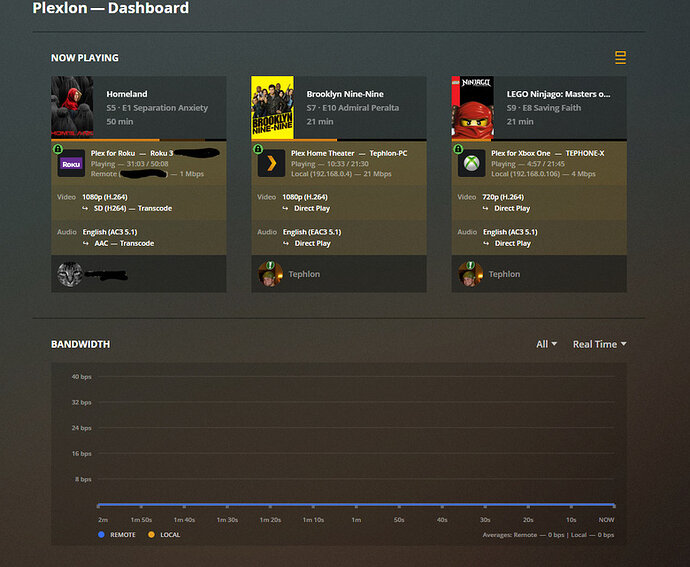The image size is (690, 567).
Task: Click the REMOTE legend label
Action: 123,535
